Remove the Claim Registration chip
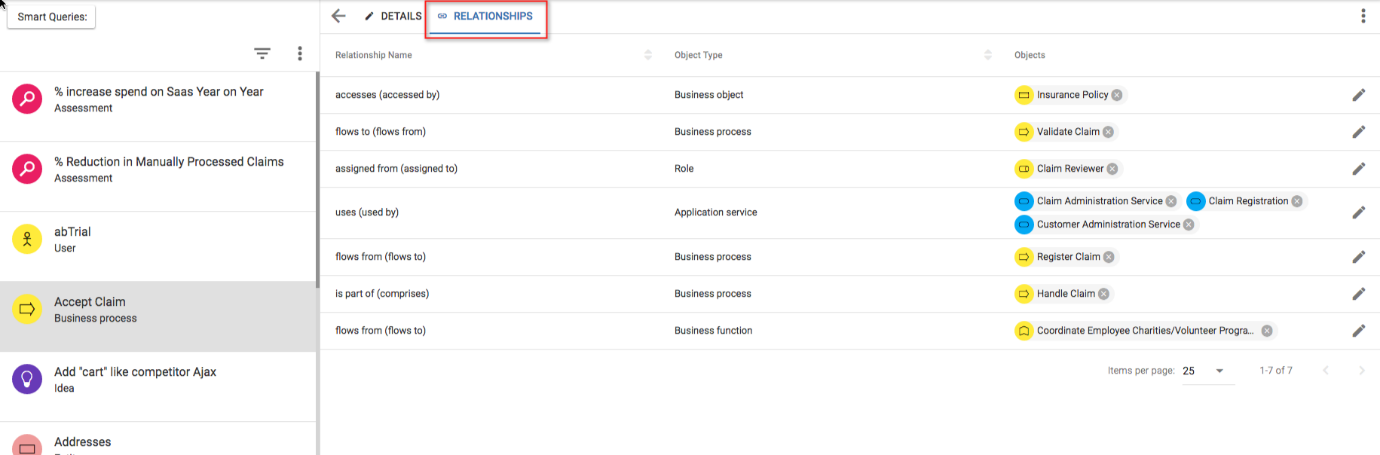The image size is (1380, 455). 1297,201
